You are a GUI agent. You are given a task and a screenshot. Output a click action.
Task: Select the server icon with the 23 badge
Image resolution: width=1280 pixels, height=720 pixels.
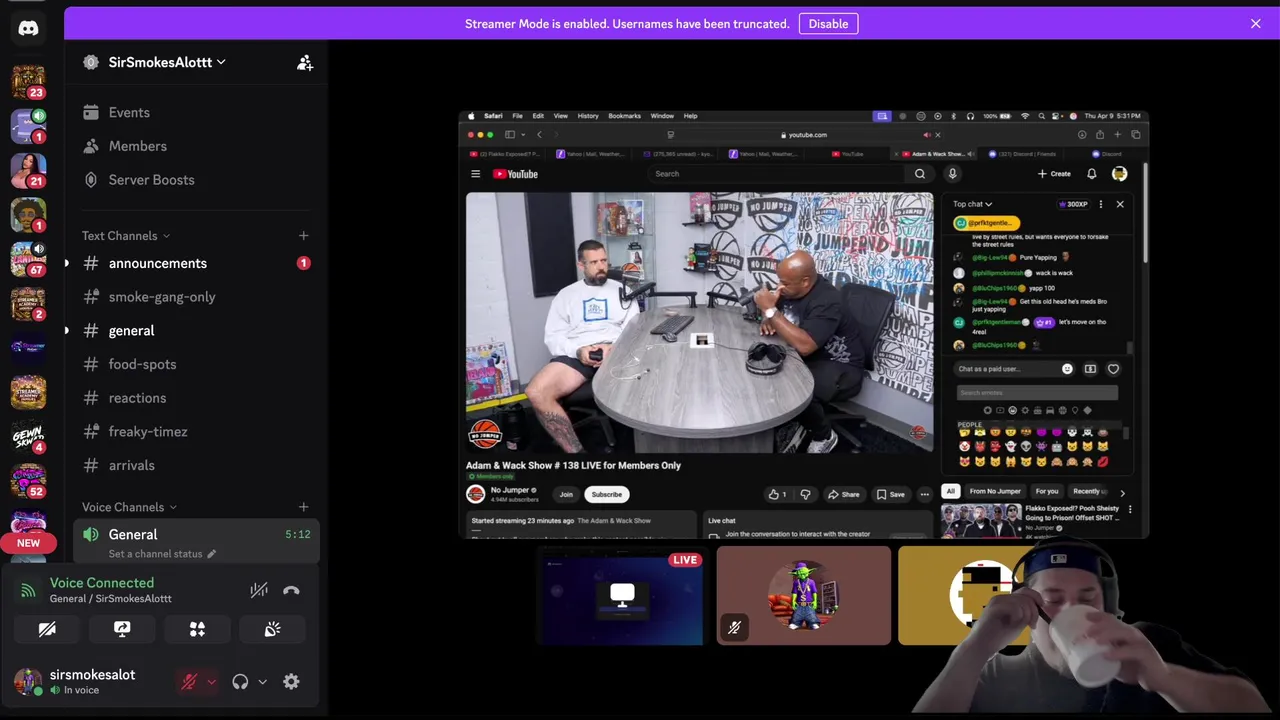tap(28, 82)
